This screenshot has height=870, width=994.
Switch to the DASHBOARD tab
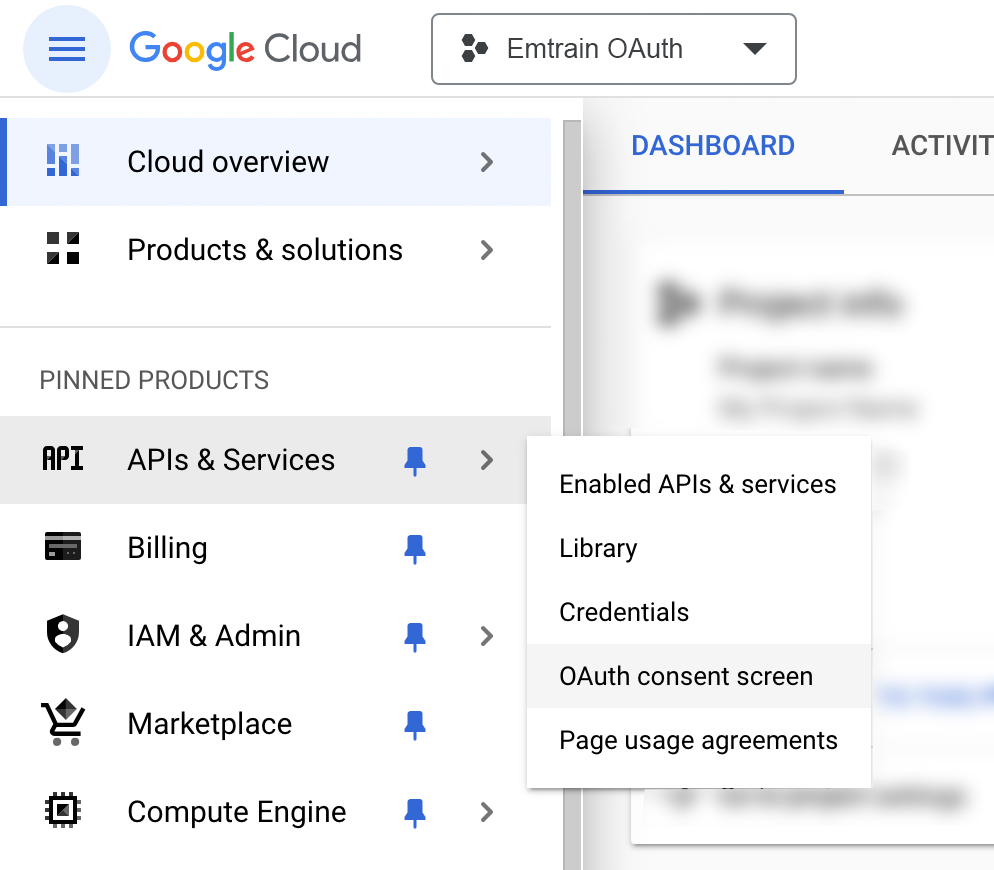(x=712, y=145)
